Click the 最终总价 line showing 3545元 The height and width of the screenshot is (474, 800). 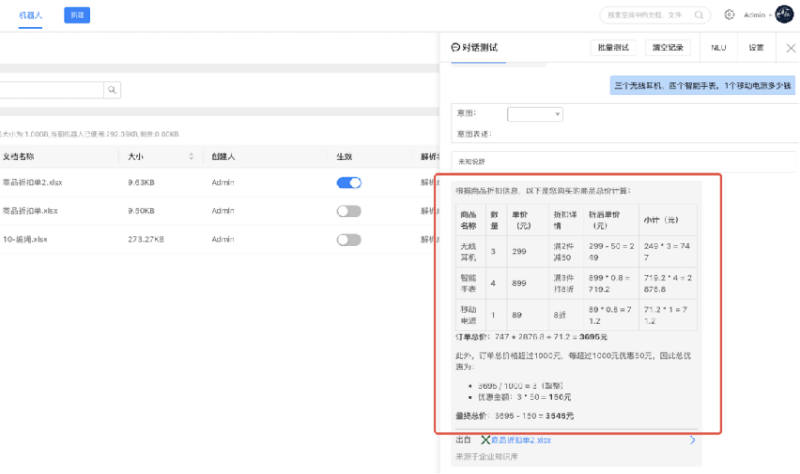click(514, 416)
